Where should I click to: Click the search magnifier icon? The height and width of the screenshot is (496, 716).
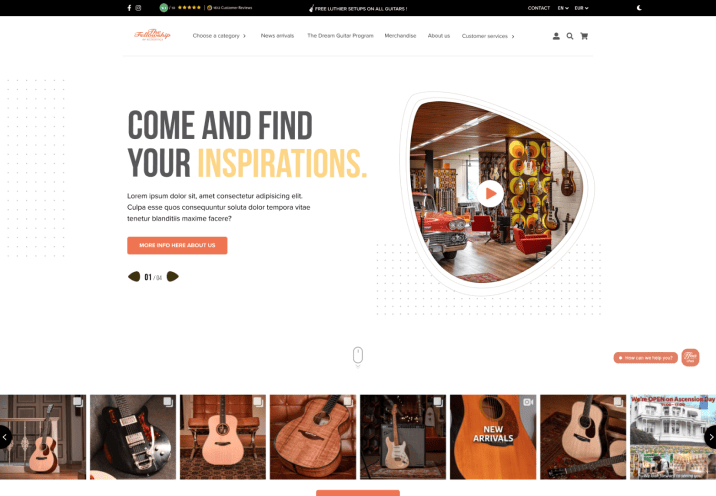(x=570, y=36)
